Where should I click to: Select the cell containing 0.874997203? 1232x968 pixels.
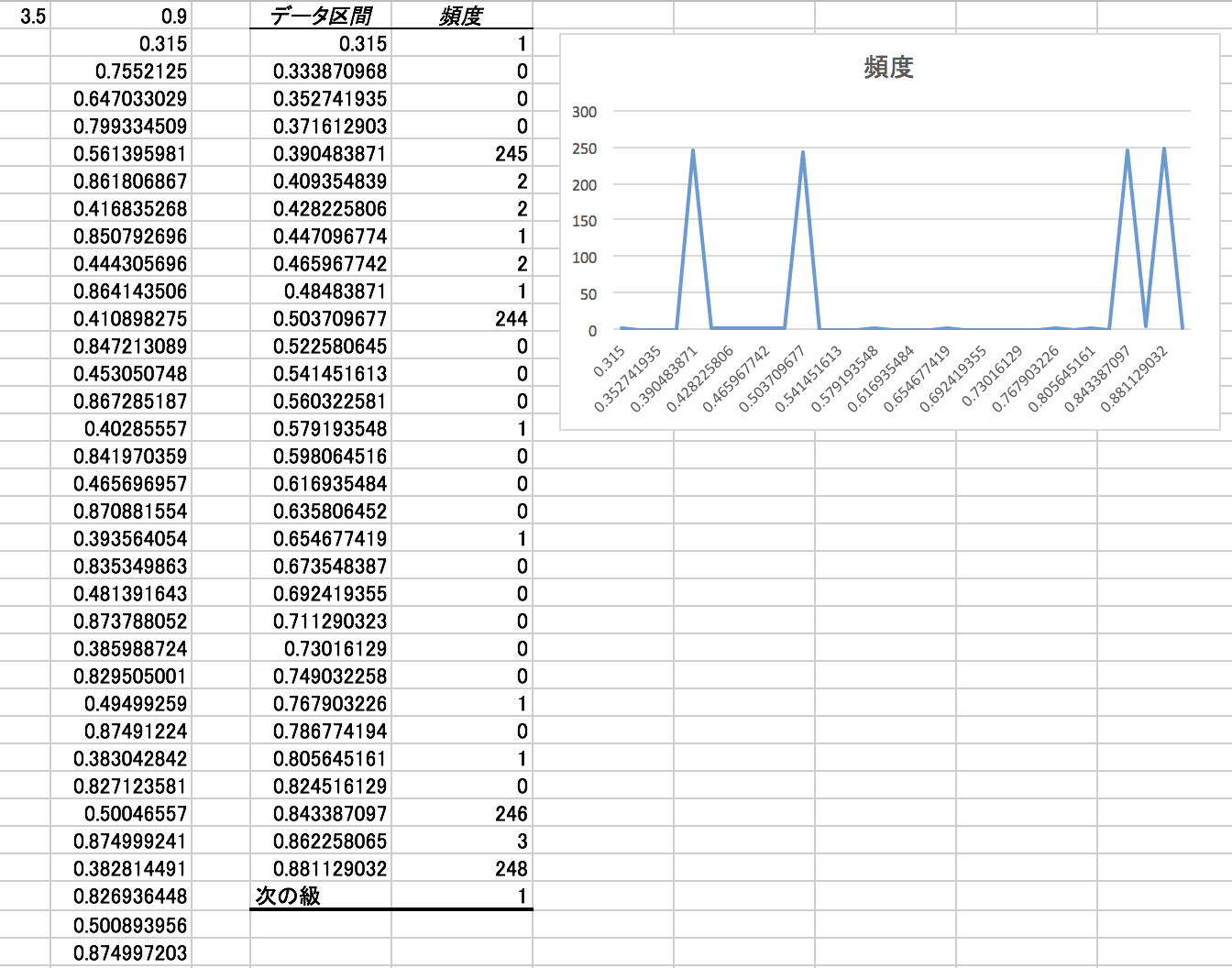coord(121,952)
